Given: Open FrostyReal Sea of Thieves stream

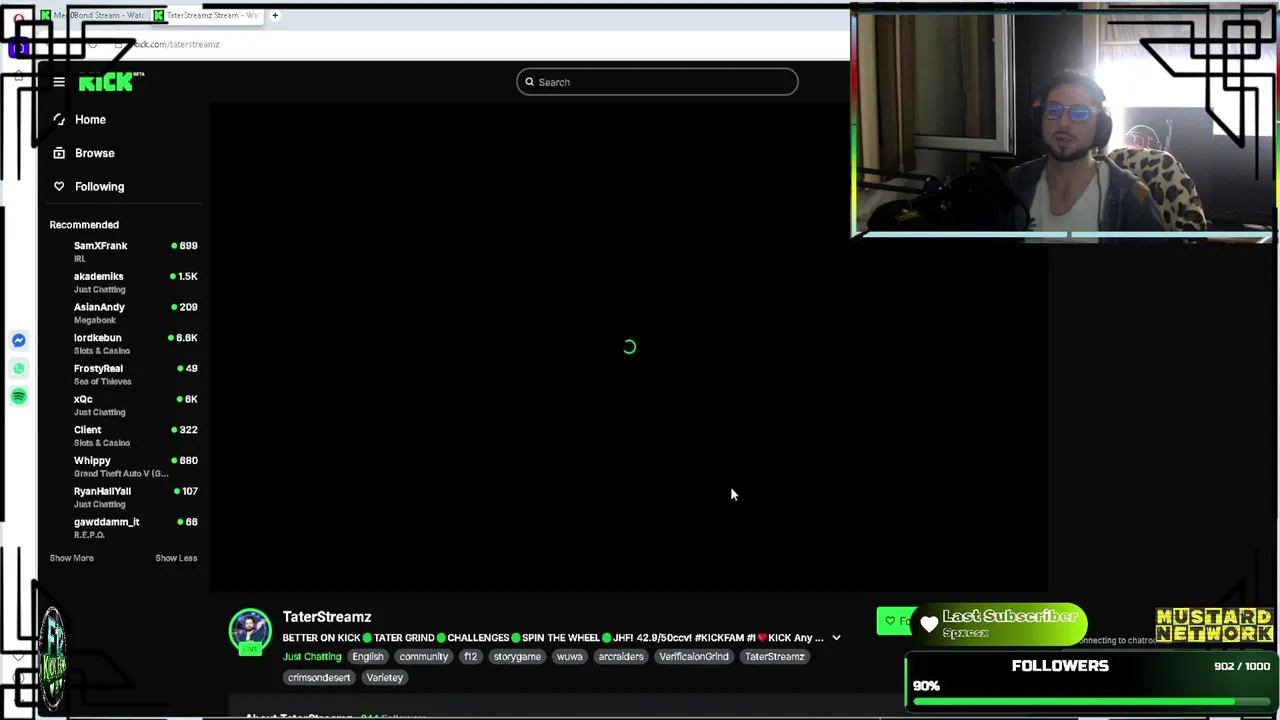Looking at the screenshot, I should pyautogui.click(x=125, y=374).
